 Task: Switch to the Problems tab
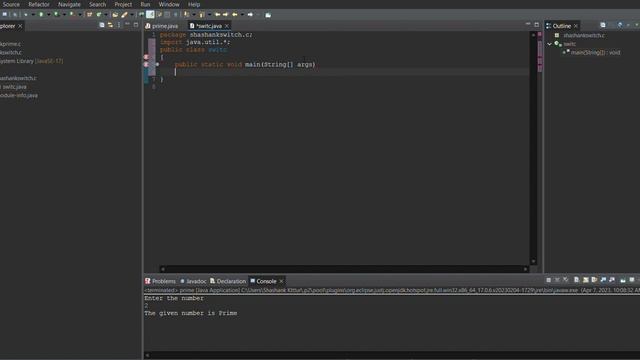click(160, 281)
